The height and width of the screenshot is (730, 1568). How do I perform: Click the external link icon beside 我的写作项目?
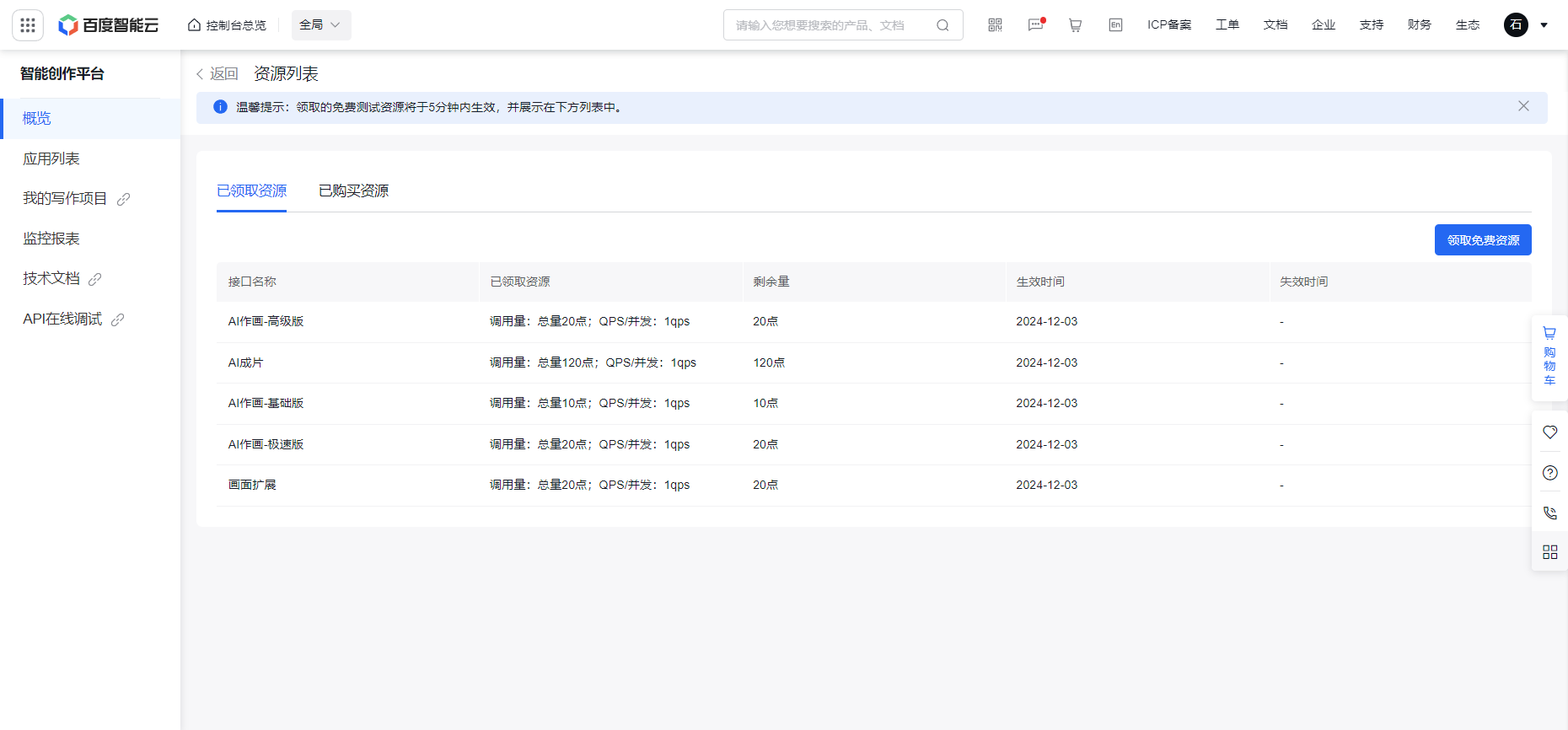(x=123, y=199)
